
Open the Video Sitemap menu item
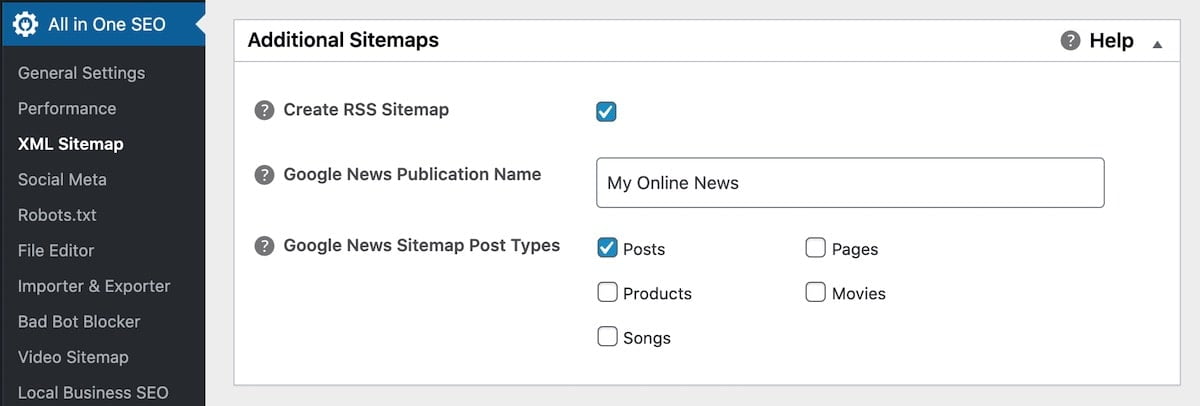(73, 357)
